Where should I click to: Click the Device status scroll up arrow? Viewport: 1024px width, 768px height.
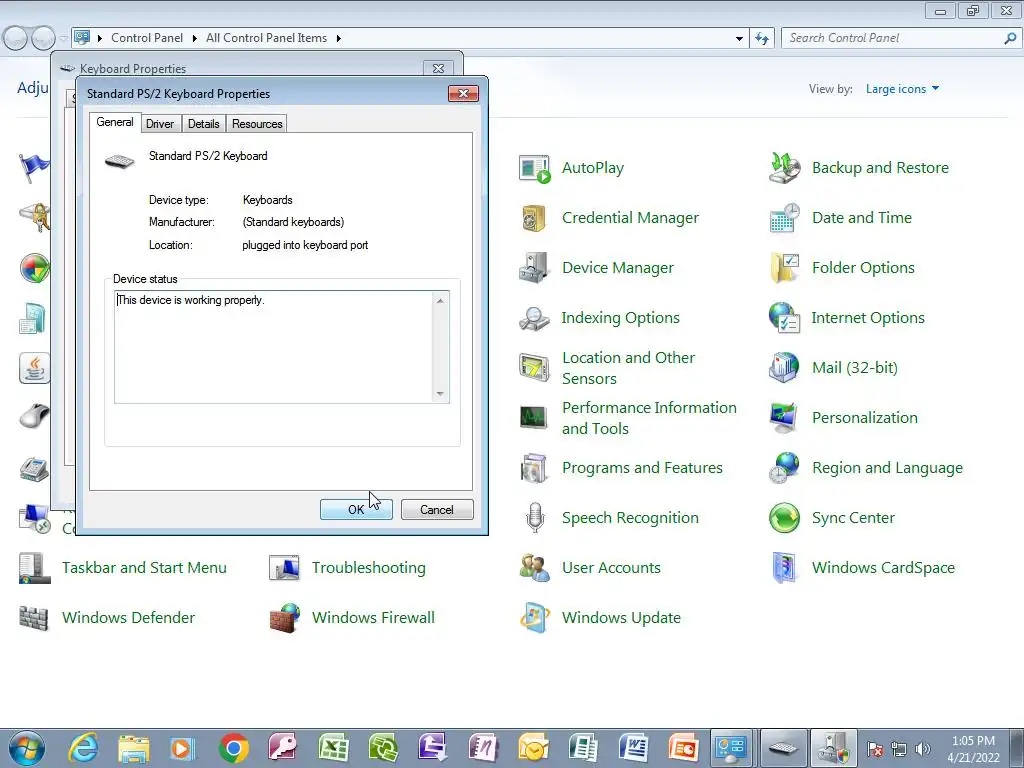440,300
